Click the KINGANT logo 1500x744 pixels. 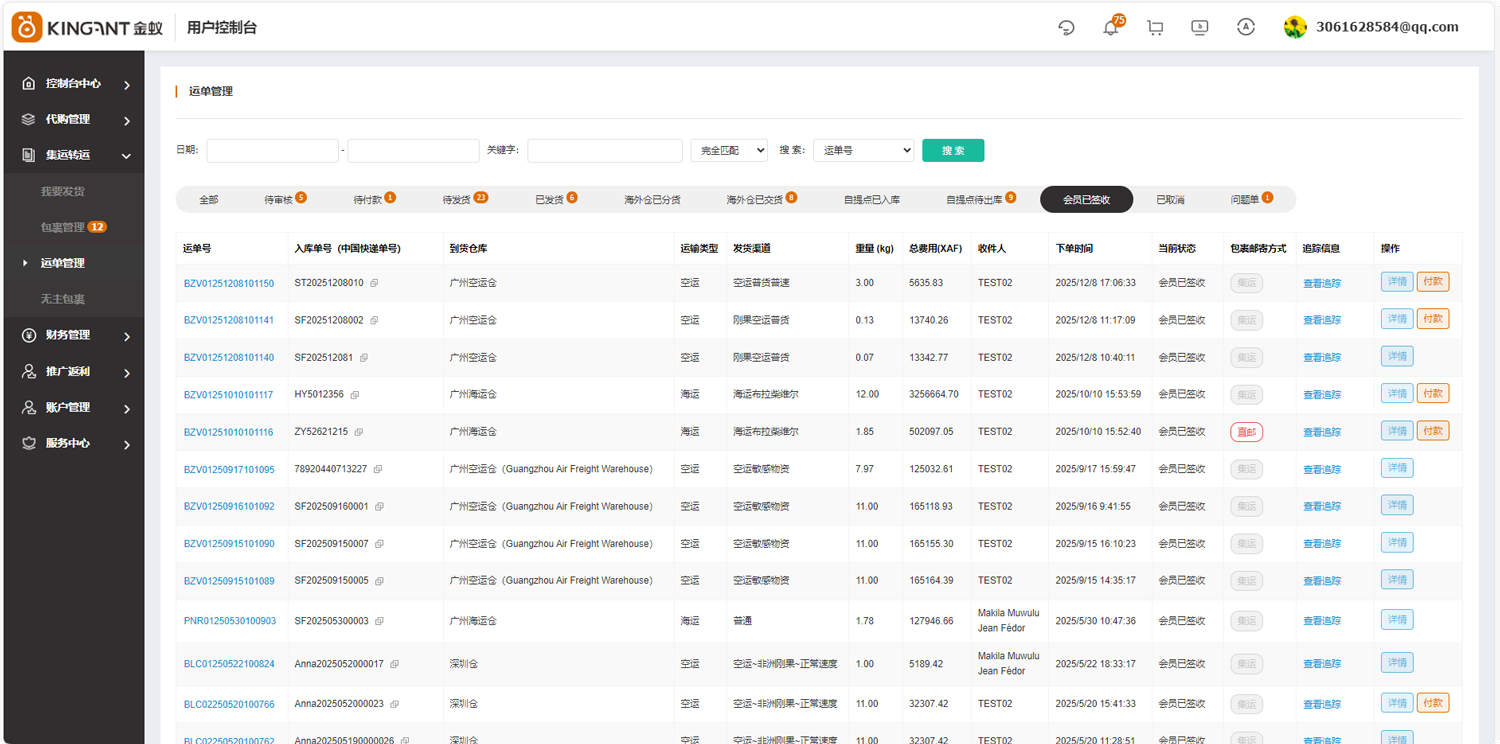[87, 27]
